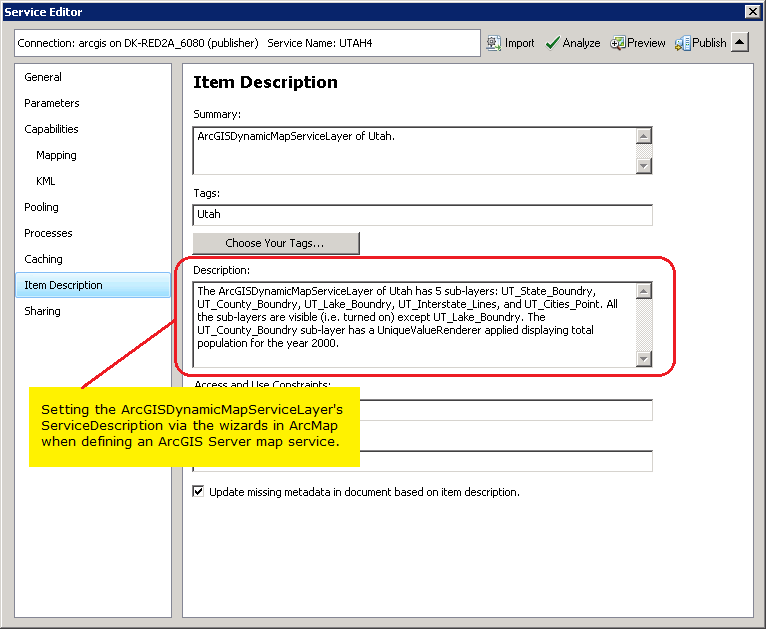Click the Tags field containing Utah
This screenshot has width=767, height=630.
click(x=423, y=215)
